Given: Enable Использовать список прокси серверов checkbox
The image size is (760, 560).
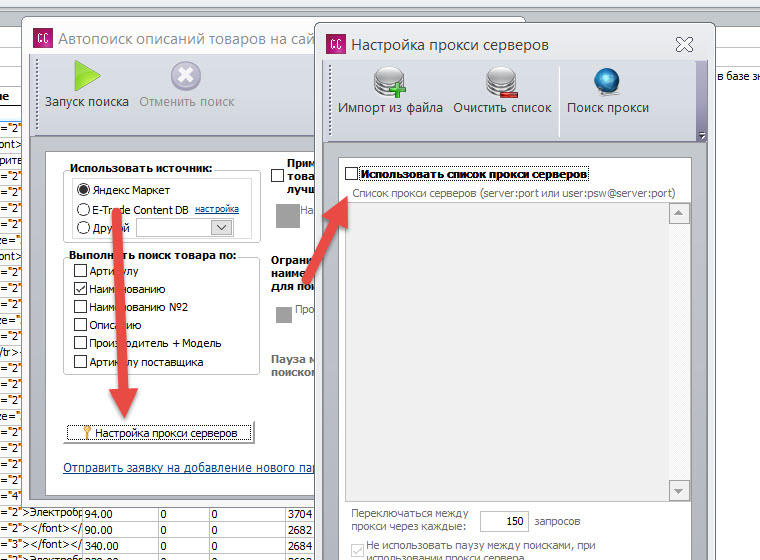Looking at the screenshot, I should click(x=351, y=174).
